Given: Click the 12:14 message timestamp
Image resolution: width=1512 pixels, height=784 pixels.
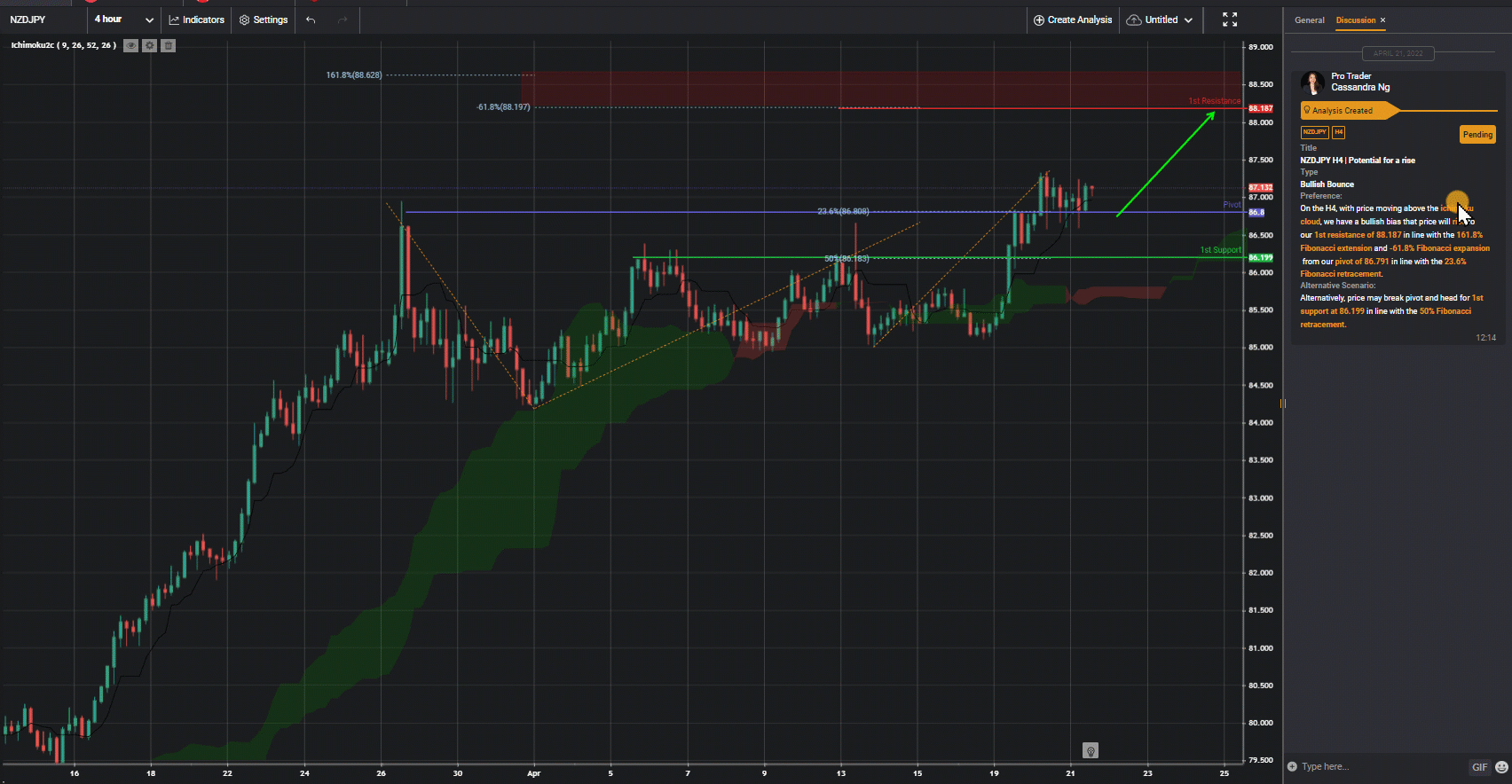Looking at the screenshot, I should [1485, 338].
